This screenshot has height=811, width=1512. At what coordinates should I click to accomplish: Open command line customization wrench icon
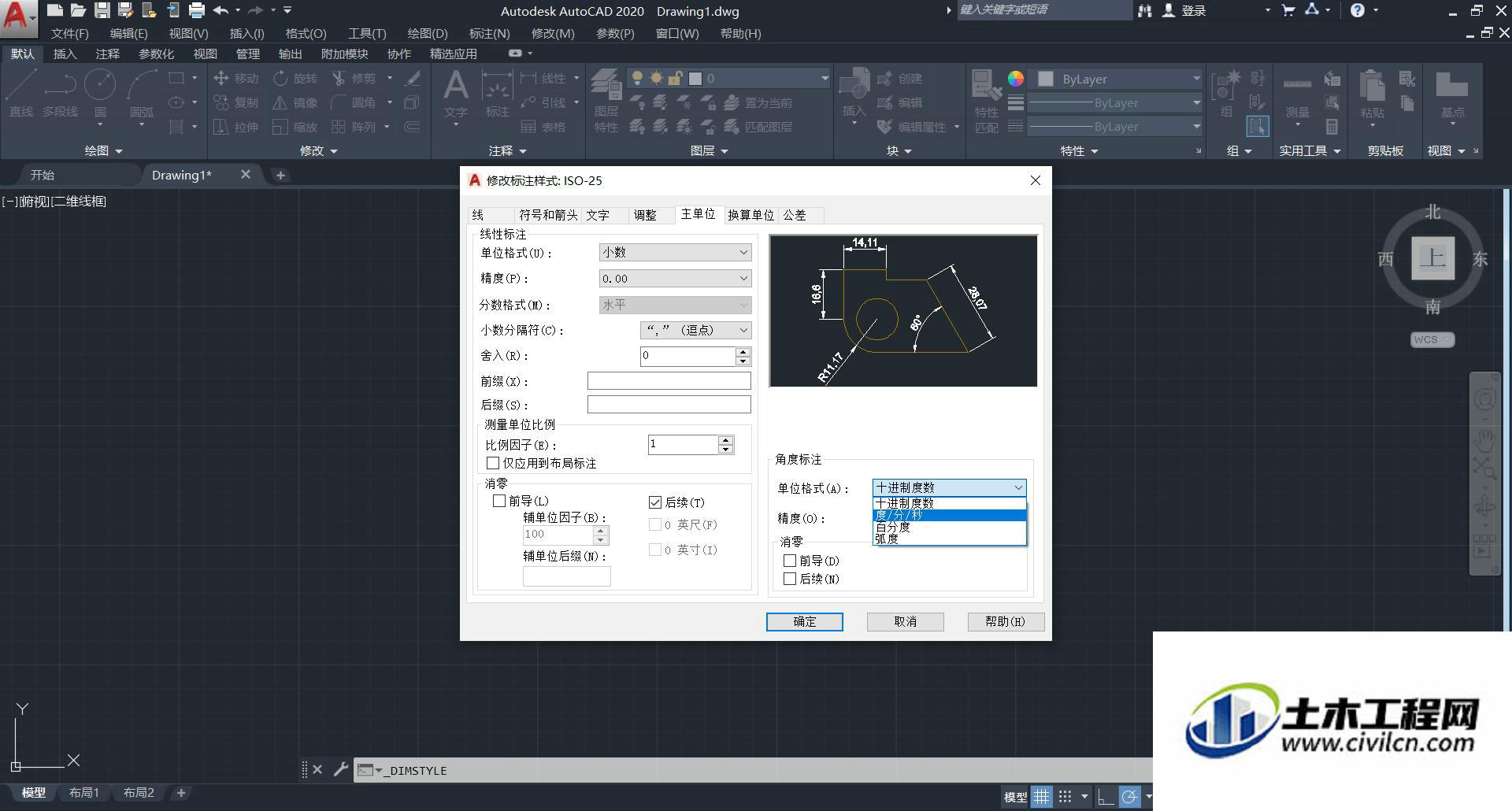click(x=340, y=769)
